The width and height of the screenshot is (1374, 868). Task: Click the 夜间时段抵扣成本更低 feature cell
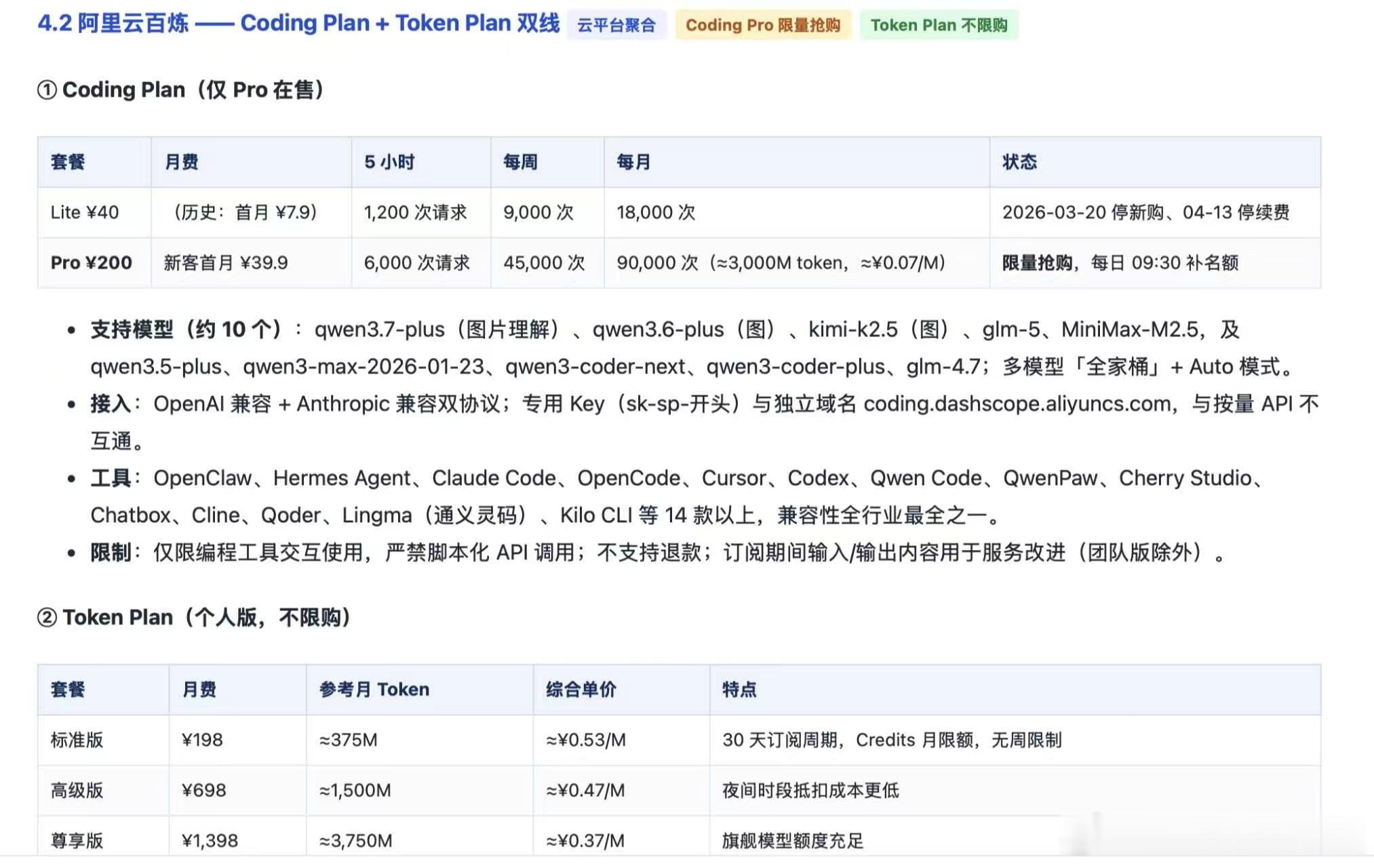tap(1015, 790)
